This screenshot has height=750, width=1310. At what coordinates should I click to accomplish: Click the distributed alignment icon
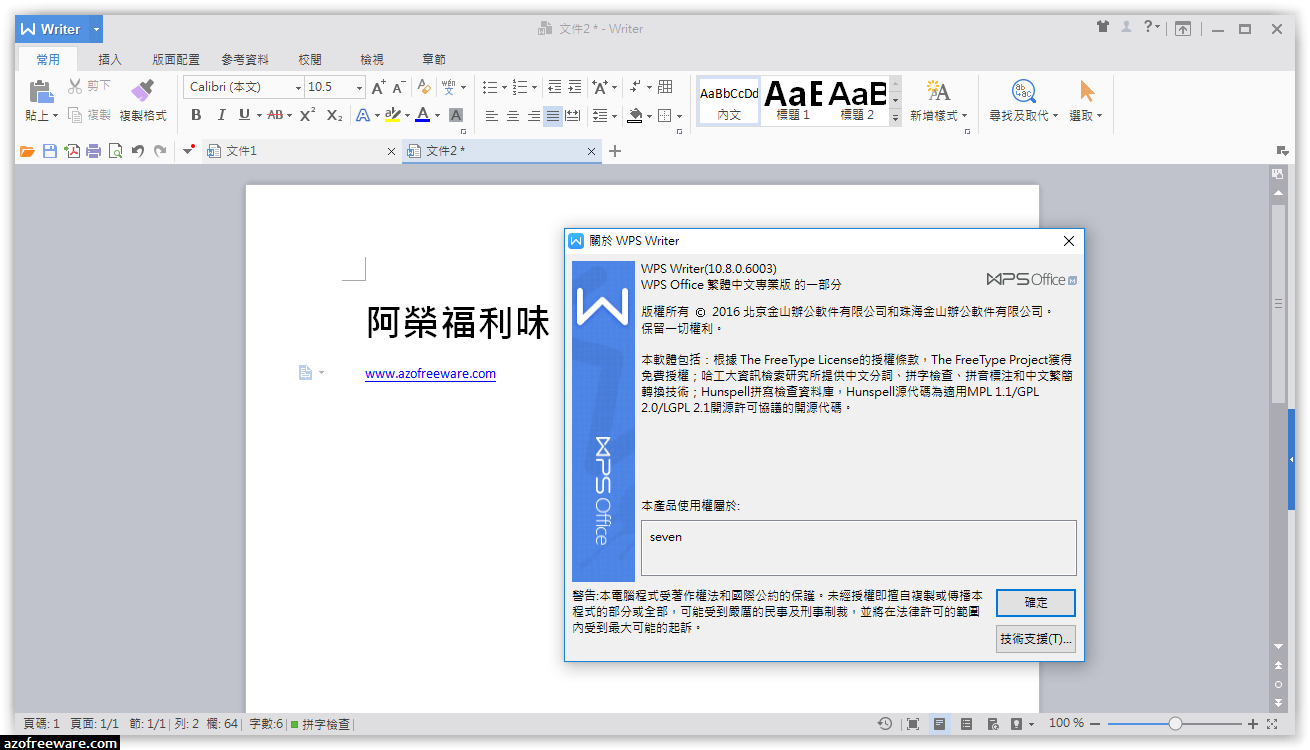click(573, 116)
